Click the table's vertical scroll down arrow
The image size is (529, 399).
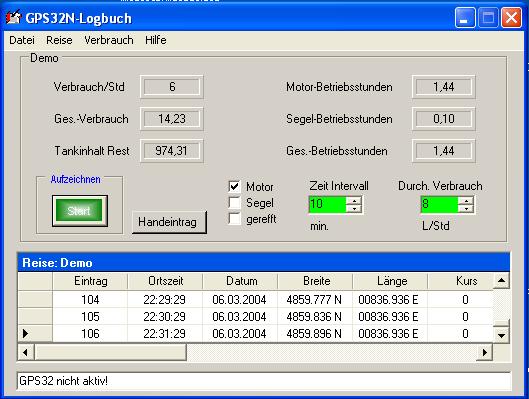click(x=501, y=335)
